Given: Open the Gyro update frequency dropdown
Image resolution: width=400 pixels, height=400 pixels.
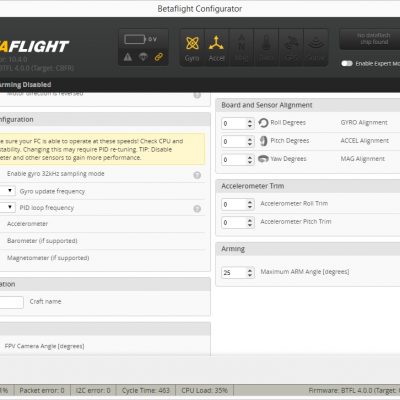Looking at the screenshot, I should pos(7,191).
